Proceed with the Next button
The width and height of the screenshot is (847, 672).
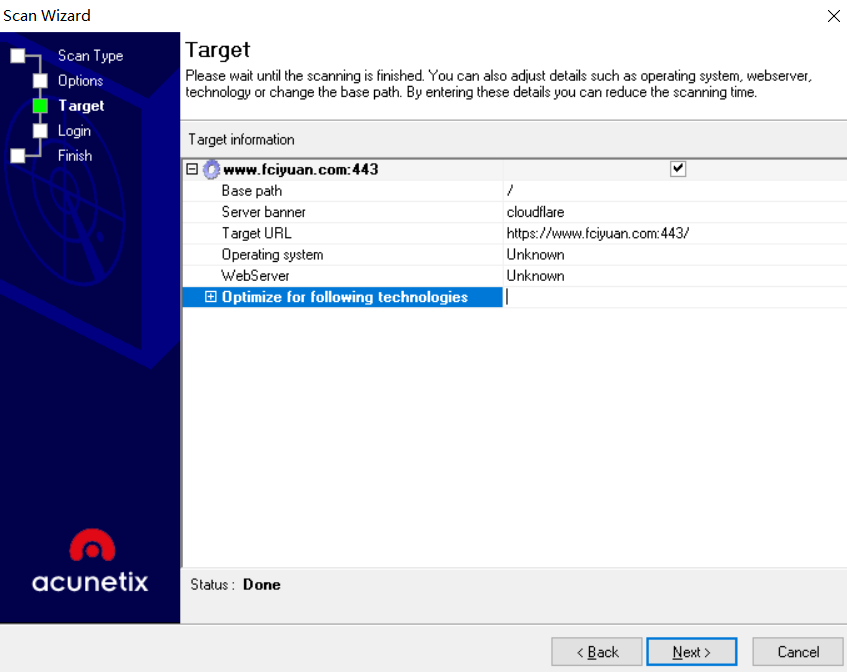[x=691, y=652]
